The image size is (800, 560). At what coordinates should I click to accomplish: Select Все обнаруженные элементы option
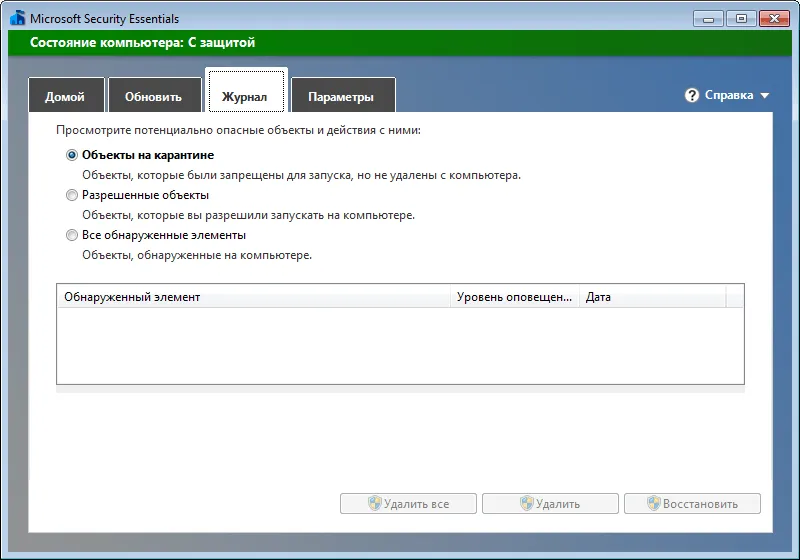click(x=72, y=235)
